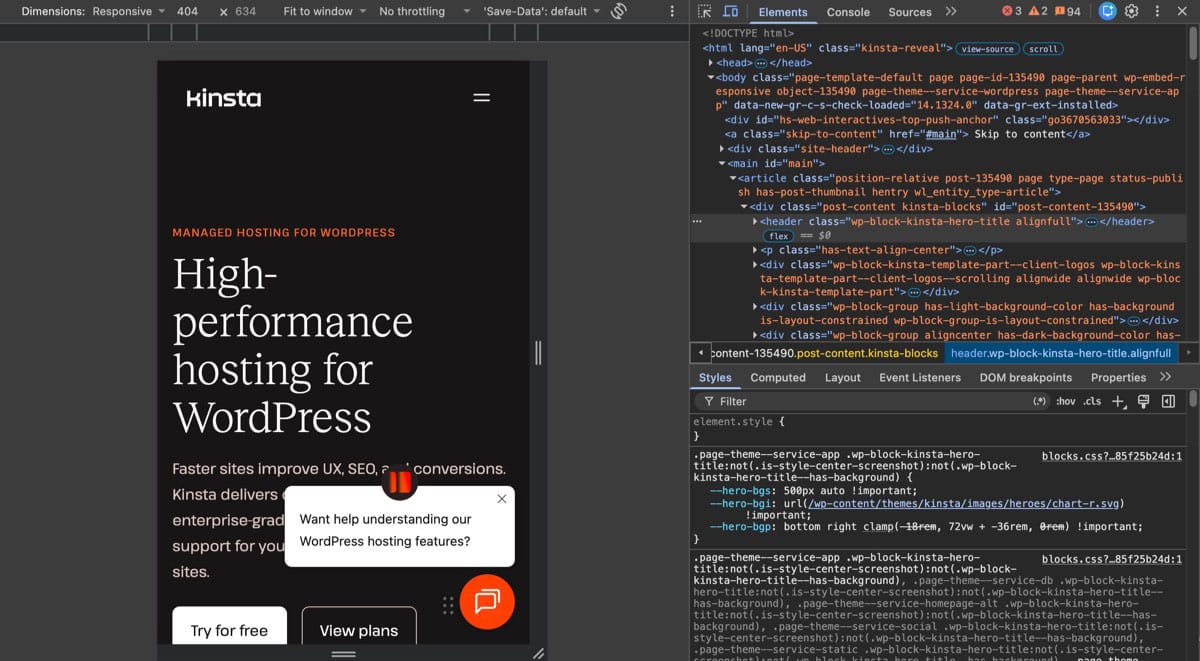Click the view-source badge
The image size is (1200, 661).
click(x=988, y=48)
